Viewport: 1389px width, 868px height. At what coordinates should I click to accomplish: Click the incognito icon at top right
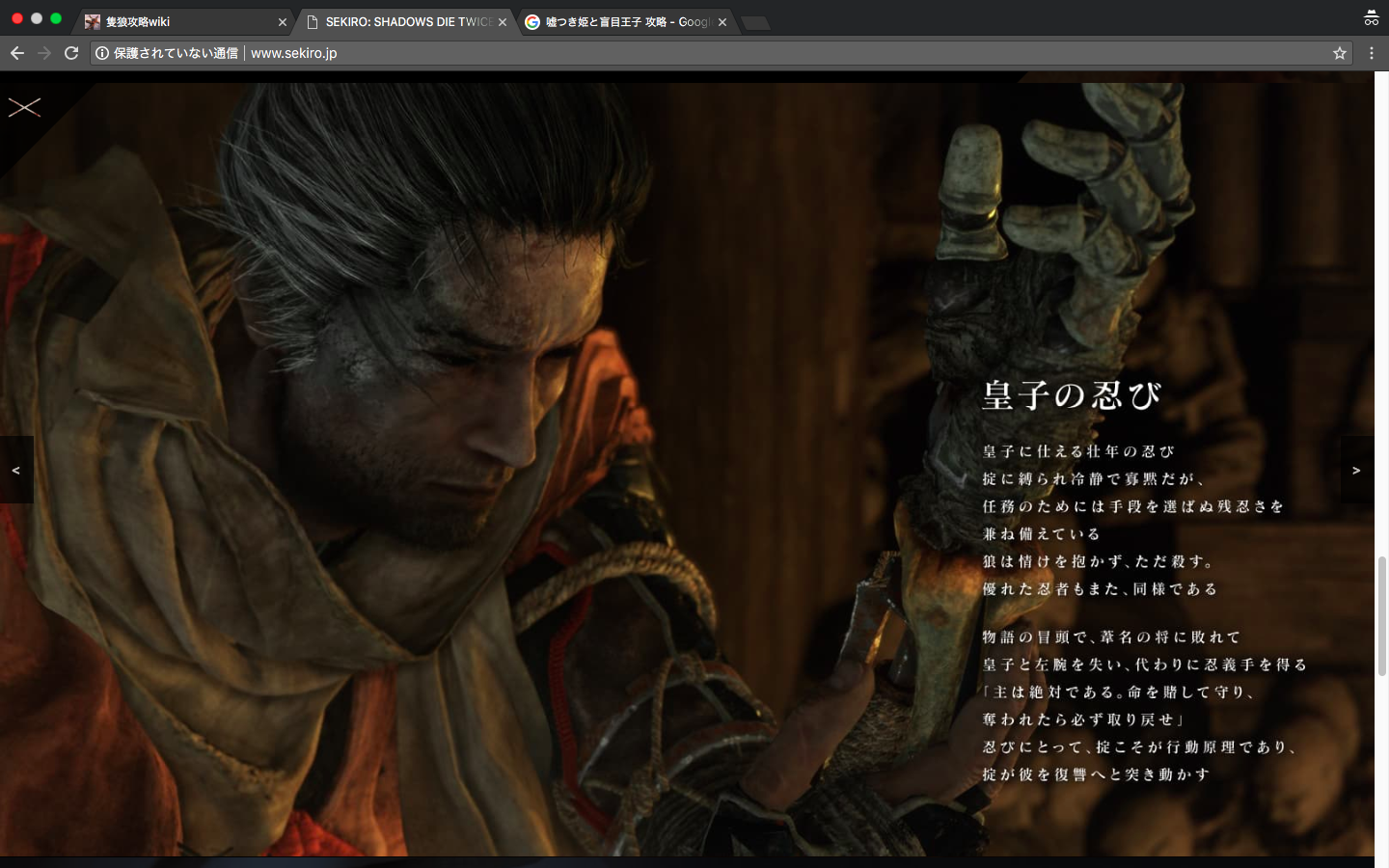(x=1372, y=17)
